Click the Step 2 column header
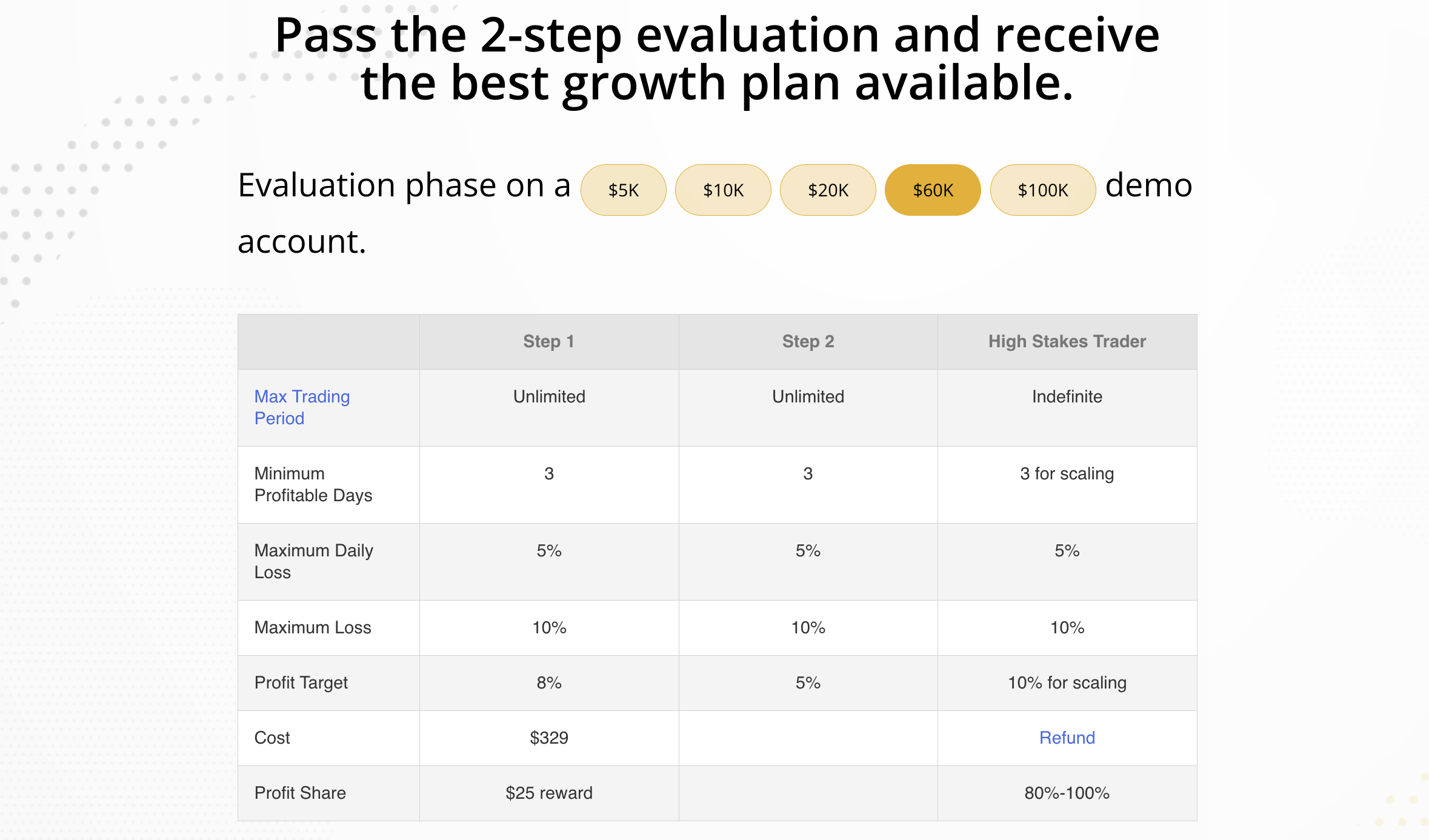 [x=808, y=342]
